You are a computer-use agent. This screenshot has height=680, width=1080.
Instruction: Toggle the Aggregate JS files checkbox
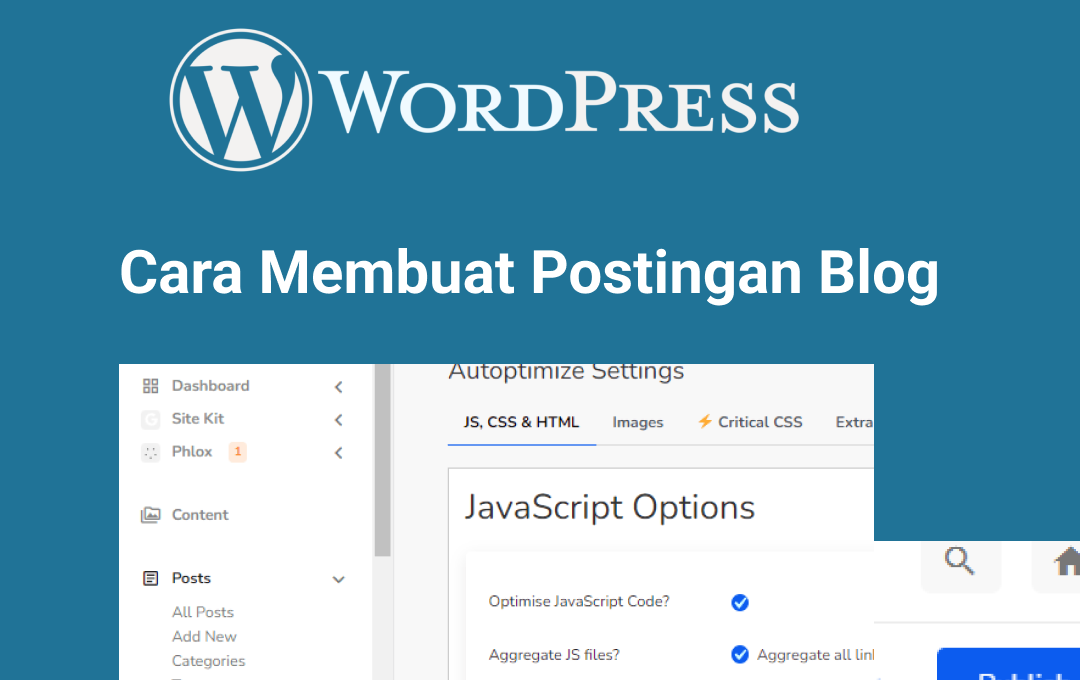click(x=740, y=655)
